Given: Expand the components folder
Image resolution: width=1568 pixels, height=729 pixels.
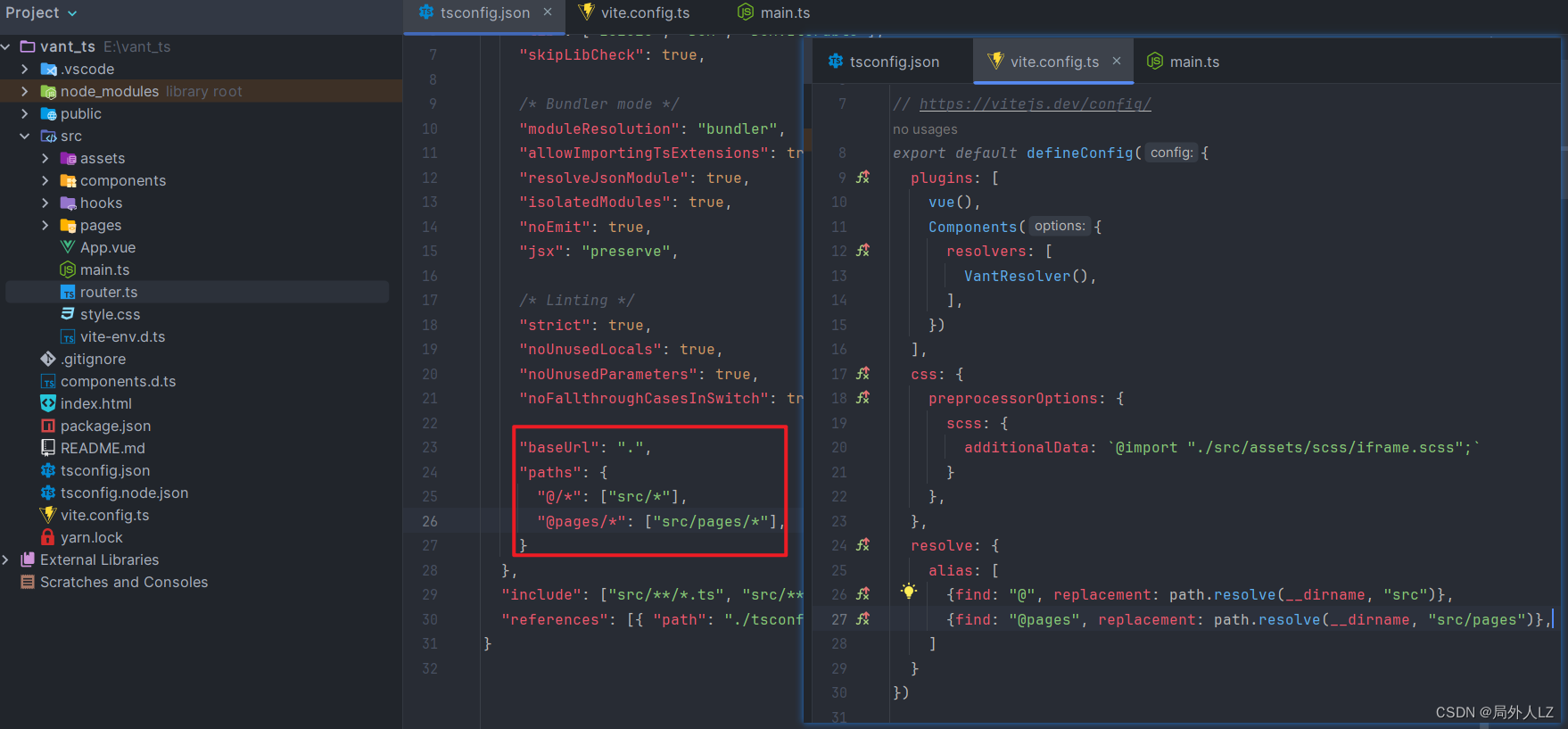Looking at the screenshot, I should pos(45,180).
